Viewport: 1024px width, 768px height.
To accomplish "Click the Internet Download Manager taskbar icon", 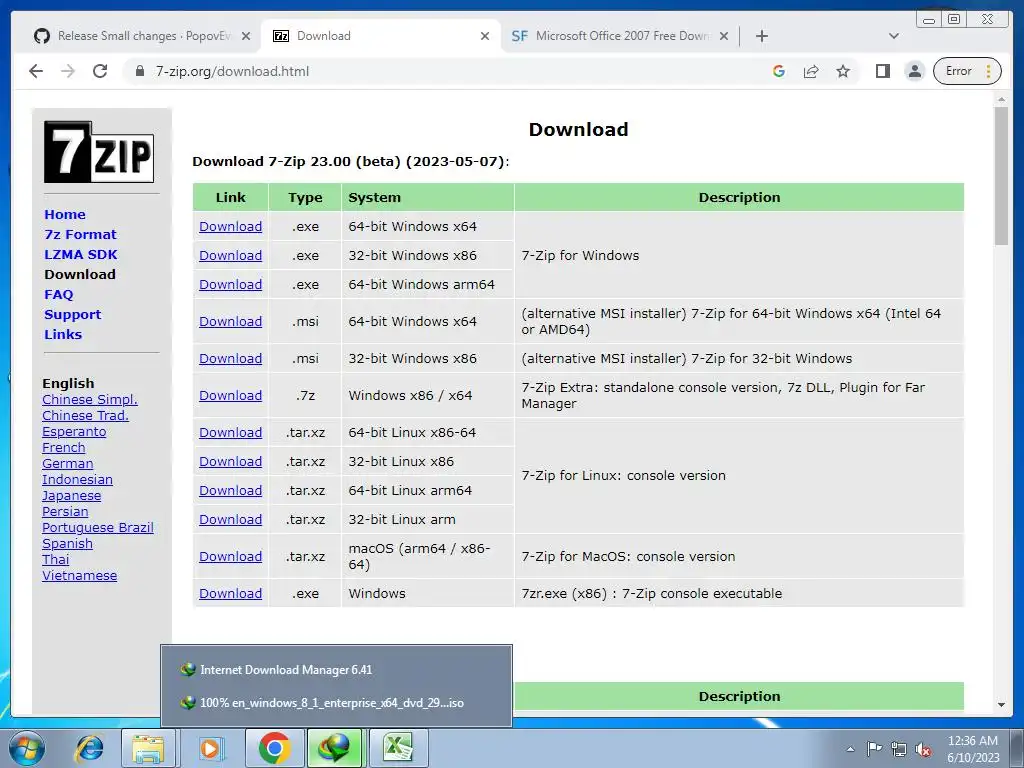I will click(335, 748).
